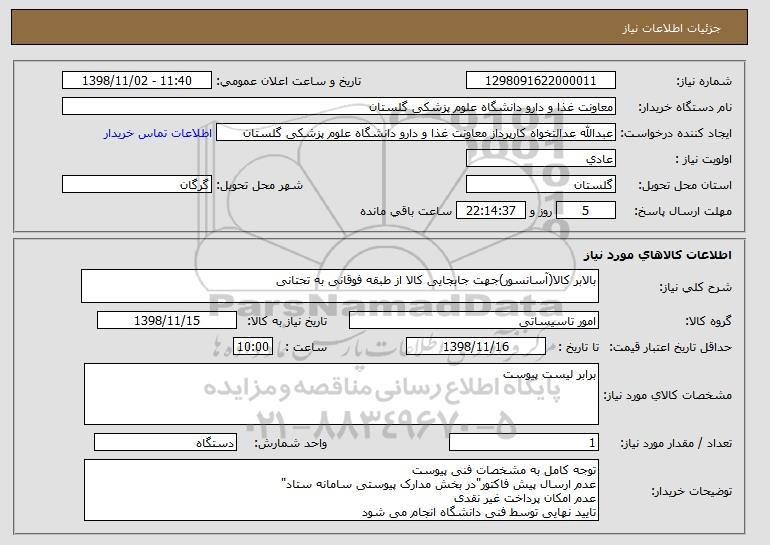Click the استان محل تحویل field گلستان
Viewport: 770px width, 545px height.
pyautogui.click(x=541, y=185)
